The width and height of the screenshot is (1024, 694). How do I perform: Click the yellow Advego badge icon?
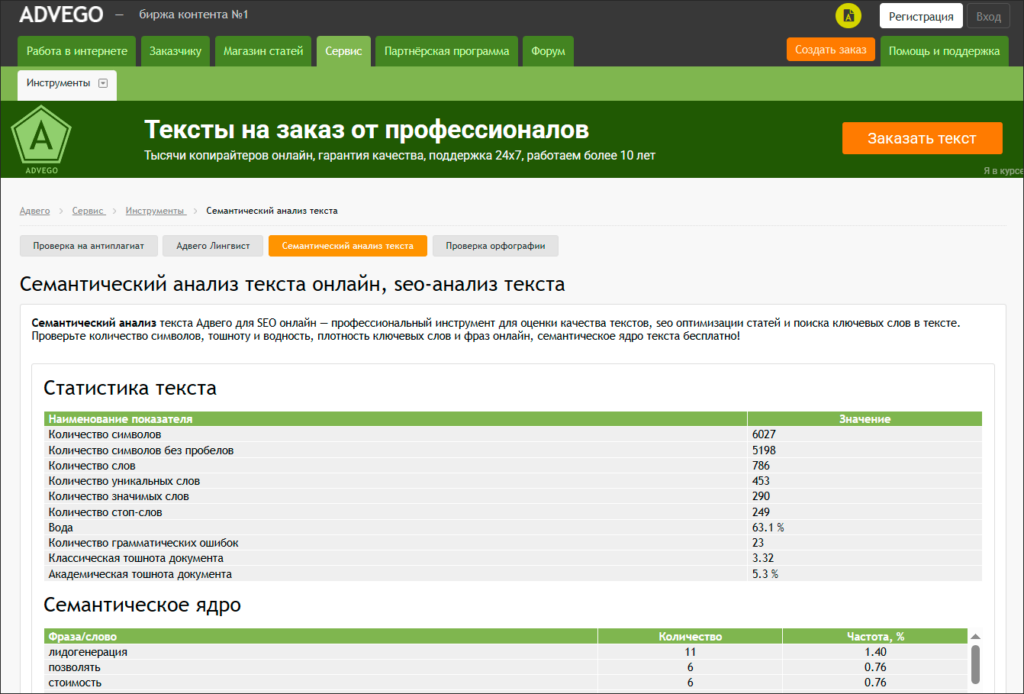tap(848, 16)
